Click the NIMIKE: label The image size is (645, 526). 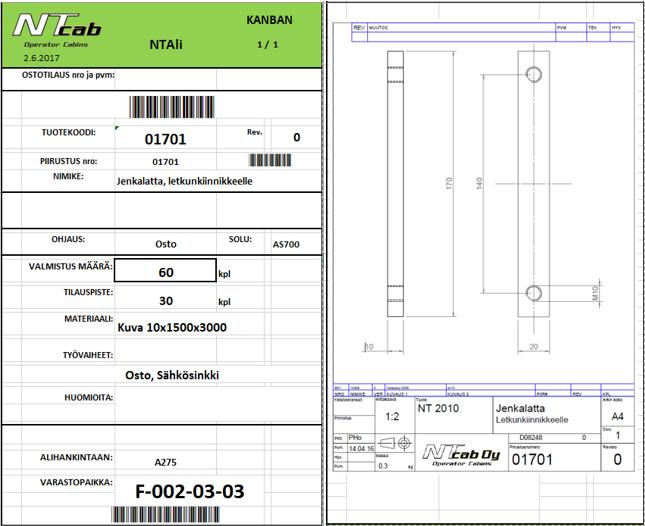68,176
